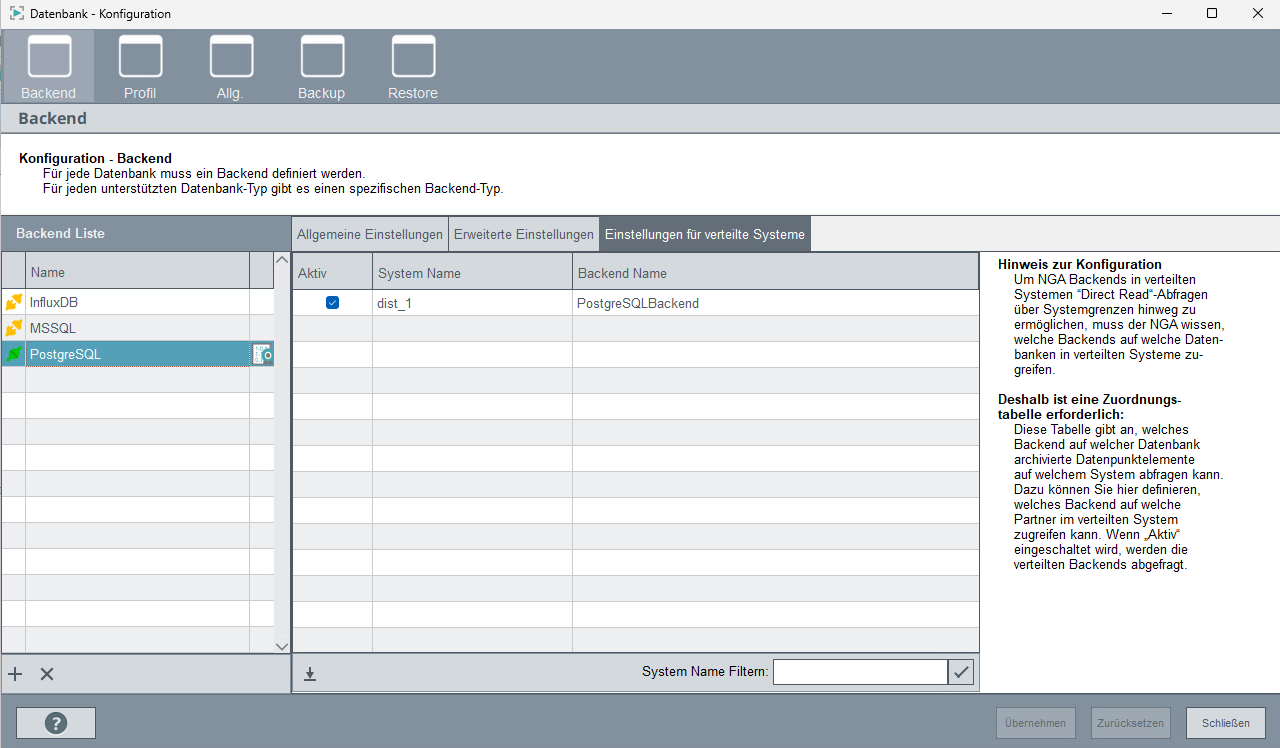Screen dimensions: 1280x748
Task: Open the Backup section
Action: 322,67
